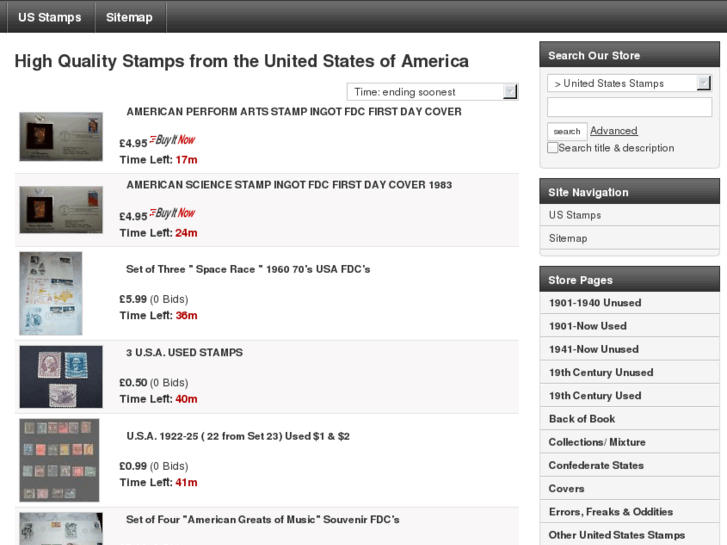The width and height of the screenshot is (727, 545).
Task: Select Sitemap under Site Navigation sidebar
Action: (x=568, y=238)
